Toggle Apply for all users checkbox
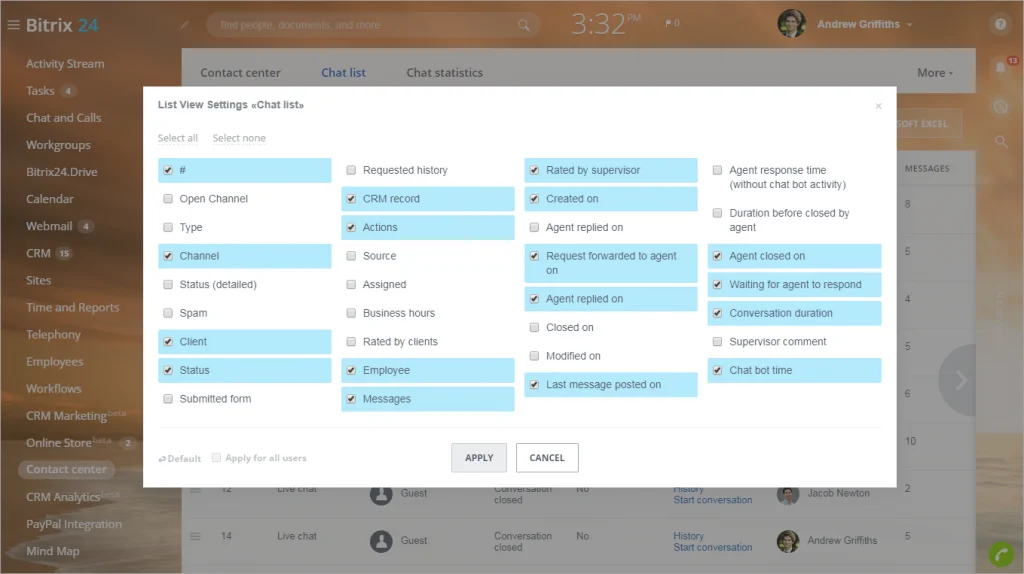 216,458
